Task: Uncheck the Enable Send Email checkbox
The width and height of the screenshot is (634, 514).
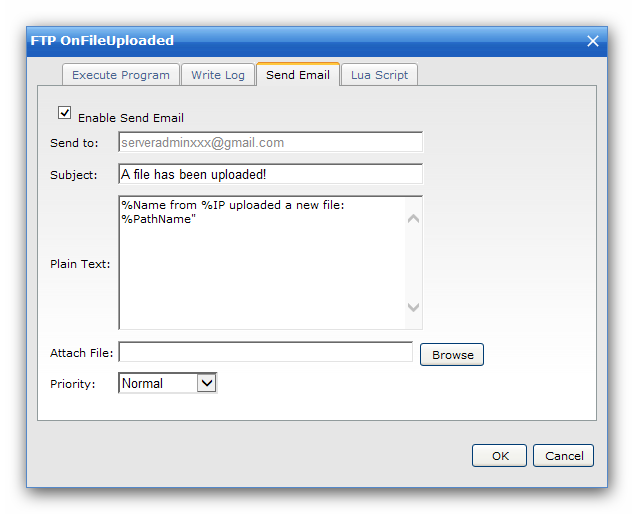Action: [64, 112]
